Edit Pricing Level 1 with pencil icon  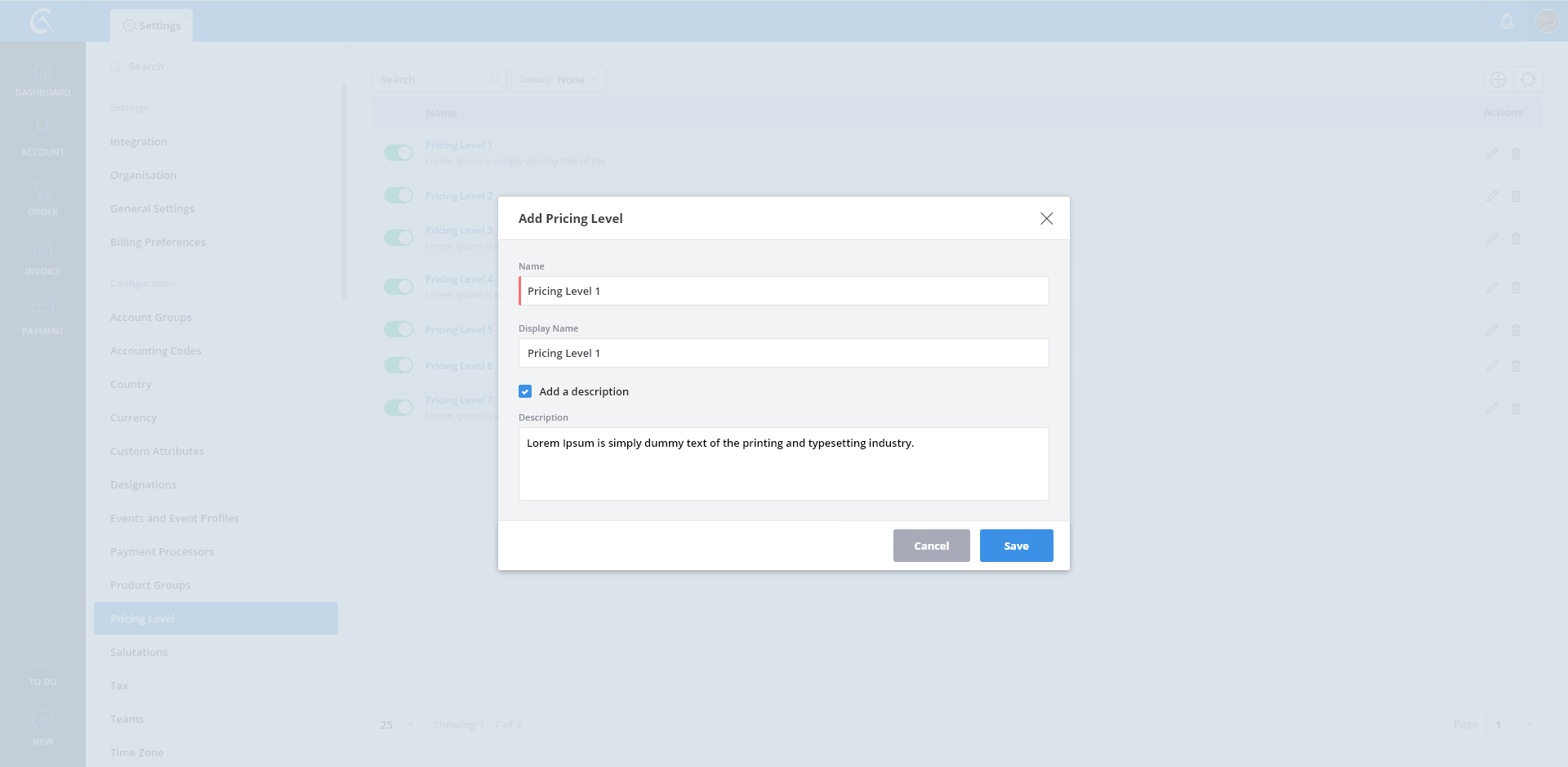point(1492,154)
